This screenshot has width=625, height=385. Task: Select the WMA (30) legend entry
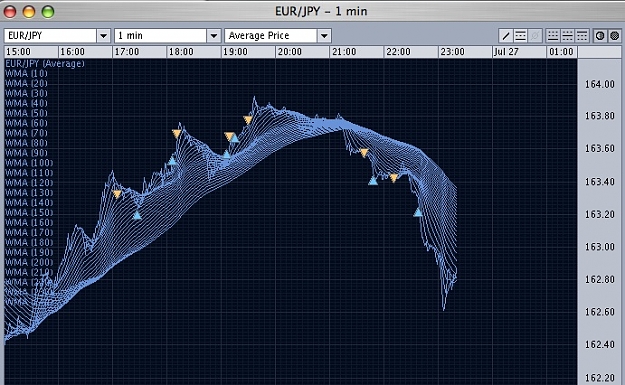point(26,94)
